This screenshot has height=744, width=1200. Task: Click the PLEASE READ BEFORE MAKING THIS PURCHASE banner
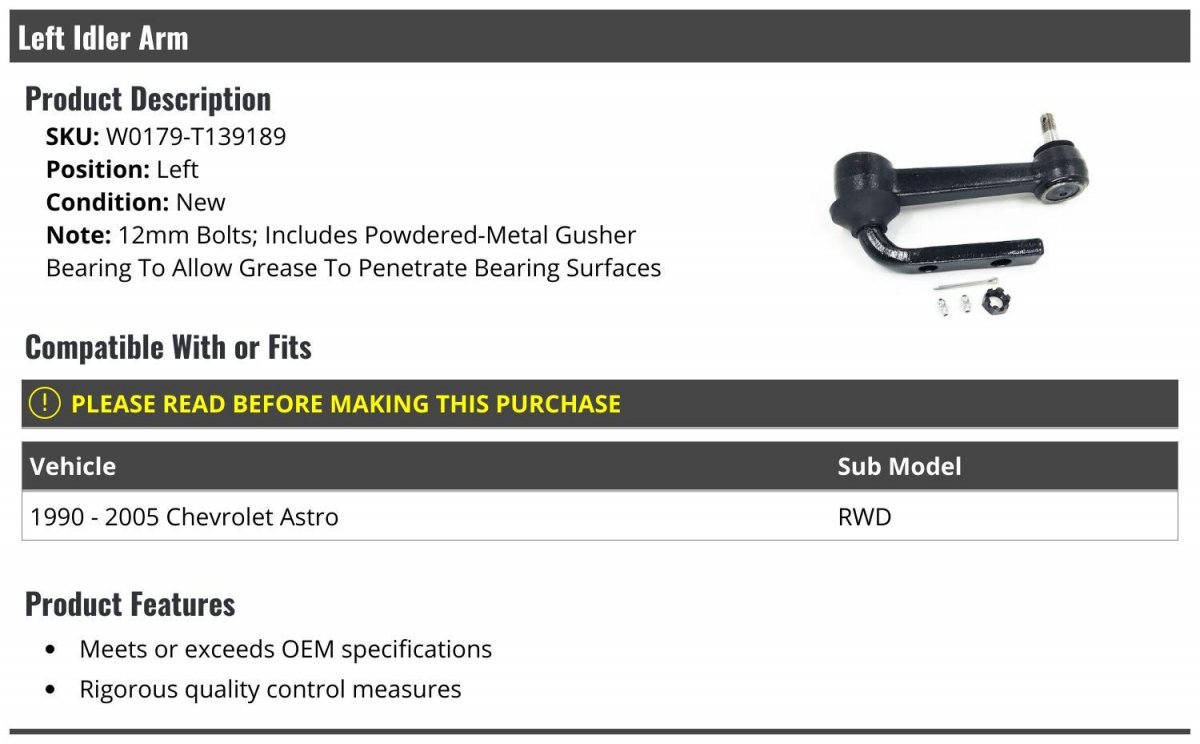point(600,404)
